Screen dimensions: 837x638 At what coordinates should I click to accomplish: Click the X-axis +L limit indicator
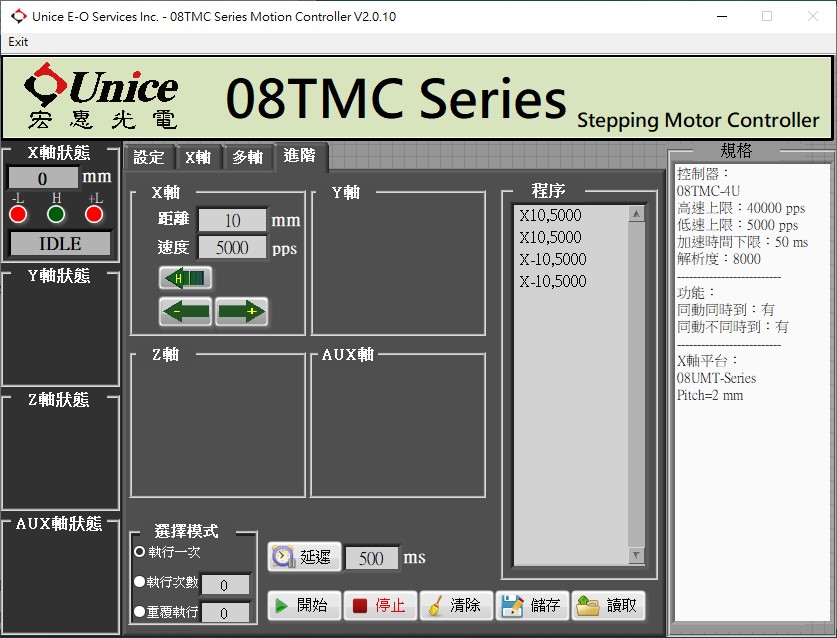94,215
